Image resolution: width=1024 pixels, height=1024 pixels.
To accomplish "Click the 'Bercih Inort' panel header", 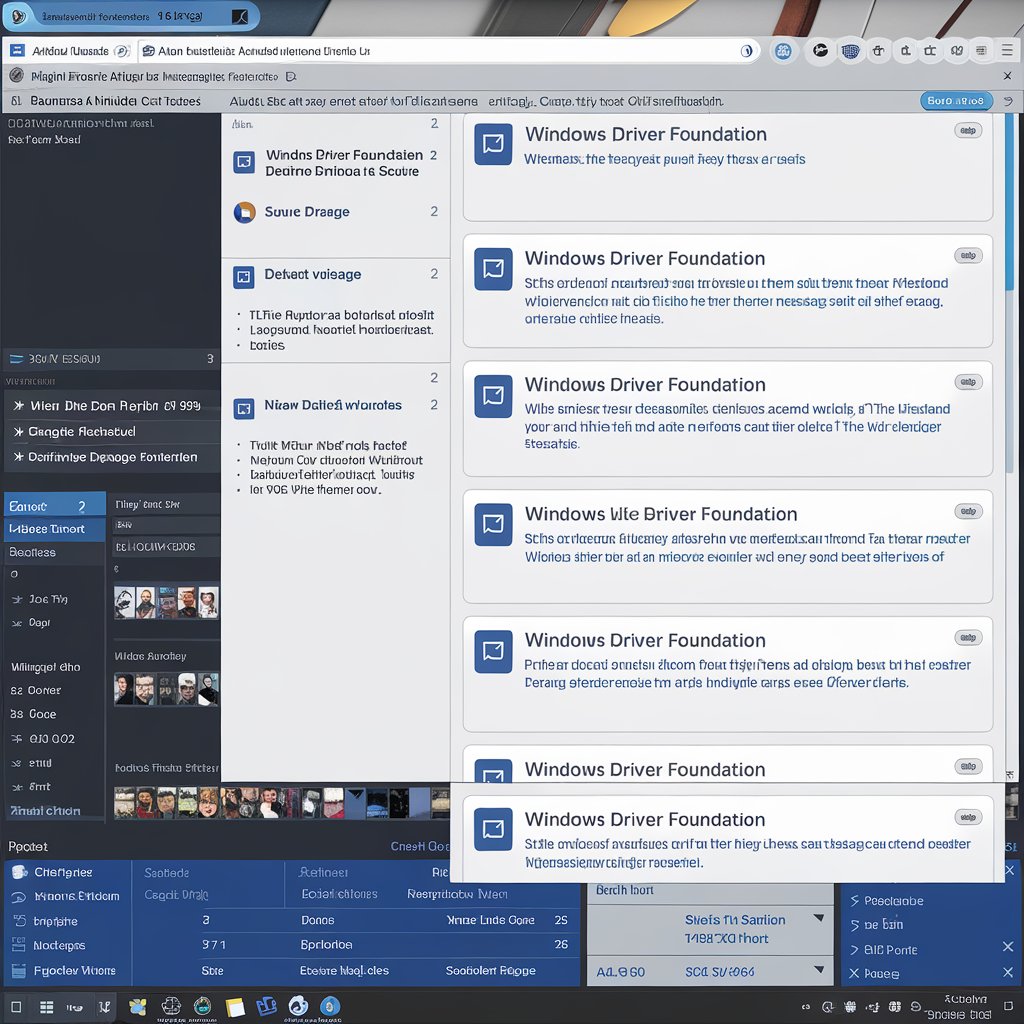I will (624, 889).
